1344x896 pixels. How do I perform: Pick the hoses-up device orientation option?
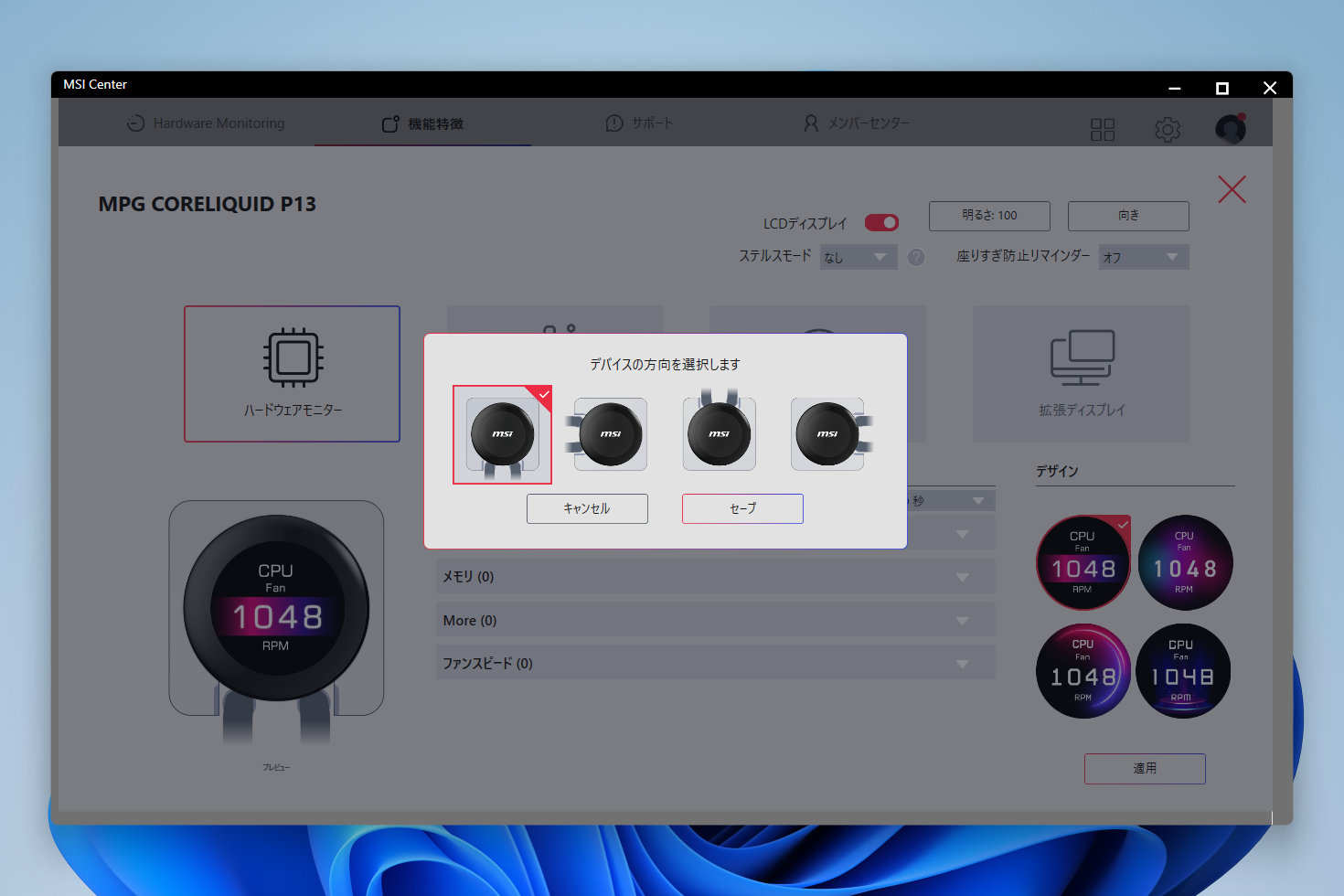pos(719,432)
